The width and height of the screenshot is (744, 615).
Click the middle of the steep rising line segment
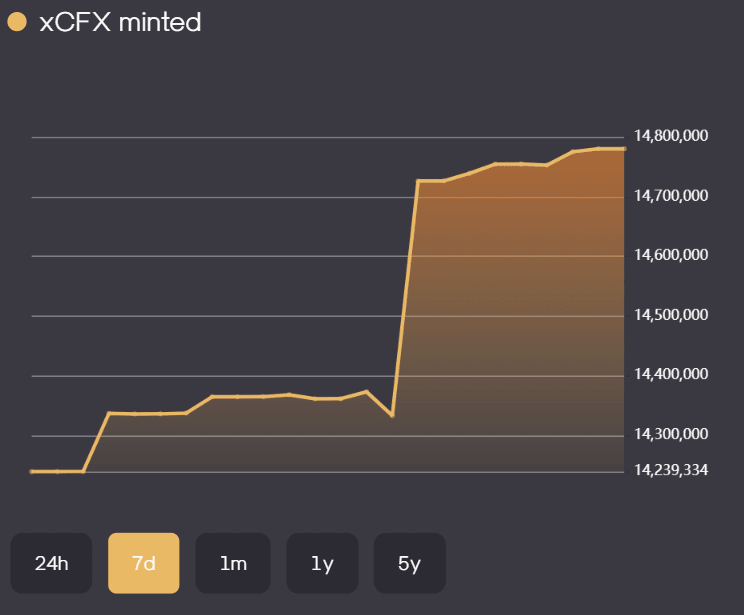pyautogui.click(x=405, y=298)
